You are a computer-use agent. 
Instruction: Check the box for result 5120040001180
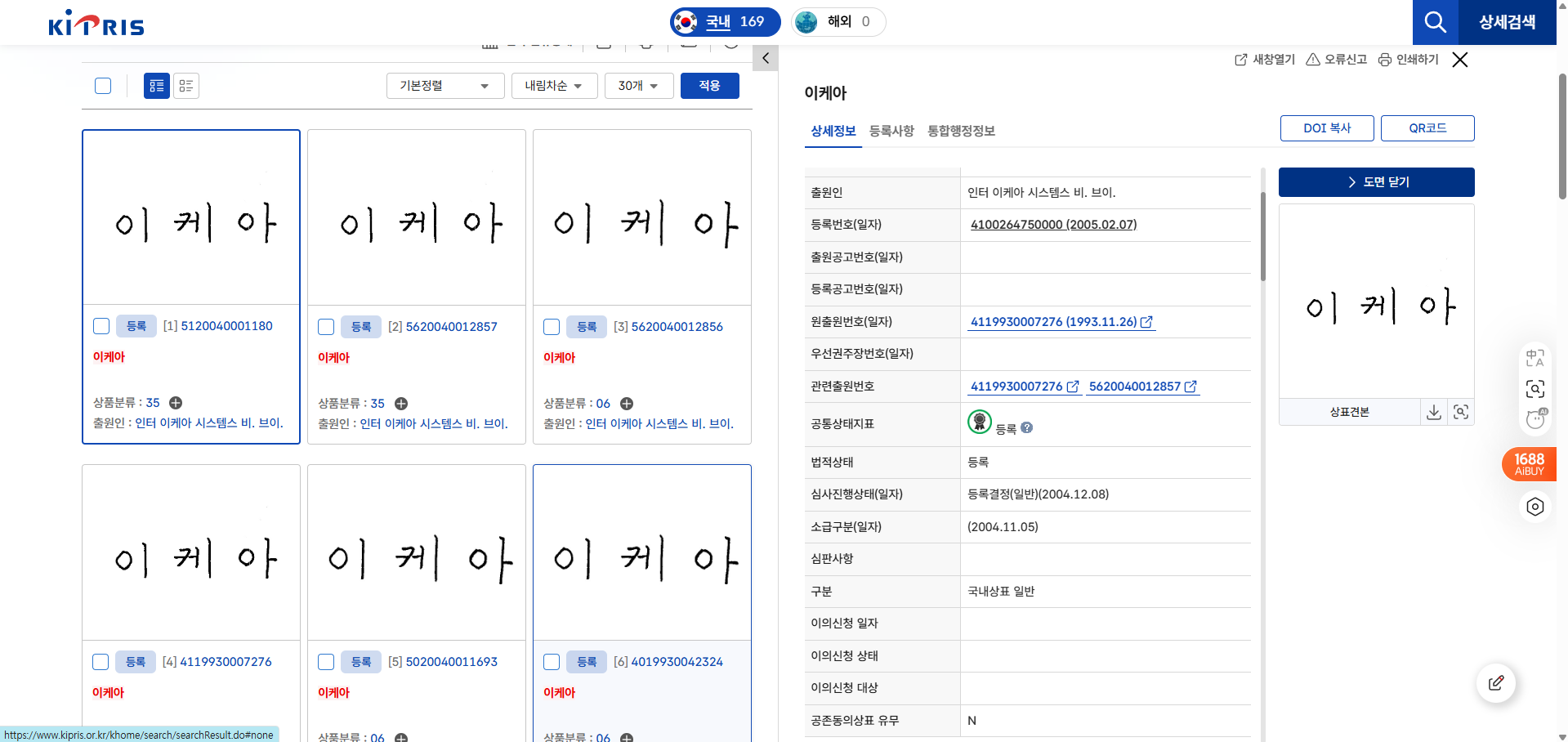tap(101, 326)
